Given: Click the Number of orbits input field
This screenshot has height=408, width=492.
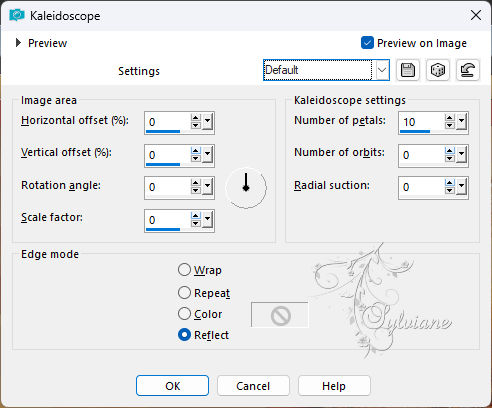Looking at the screenshot, I should [x=421, y=155].
